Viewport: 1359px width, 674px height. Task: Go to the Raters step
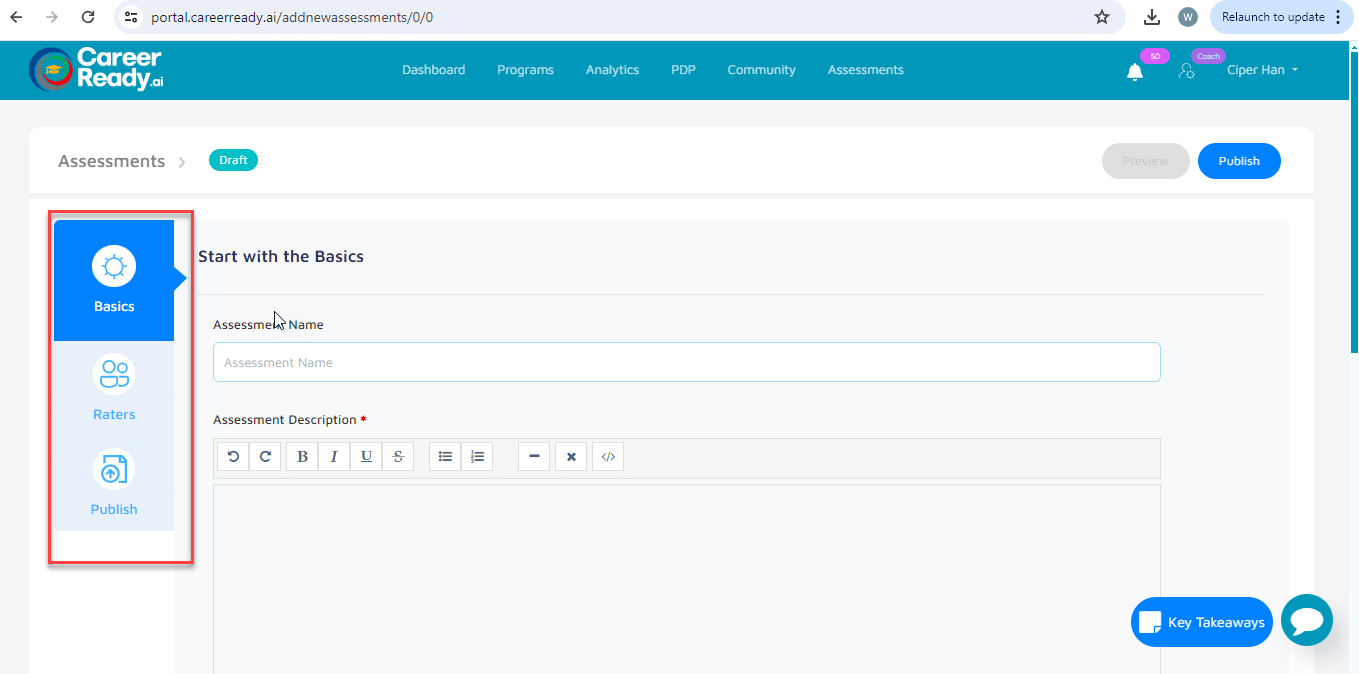[x=114, y=389]
